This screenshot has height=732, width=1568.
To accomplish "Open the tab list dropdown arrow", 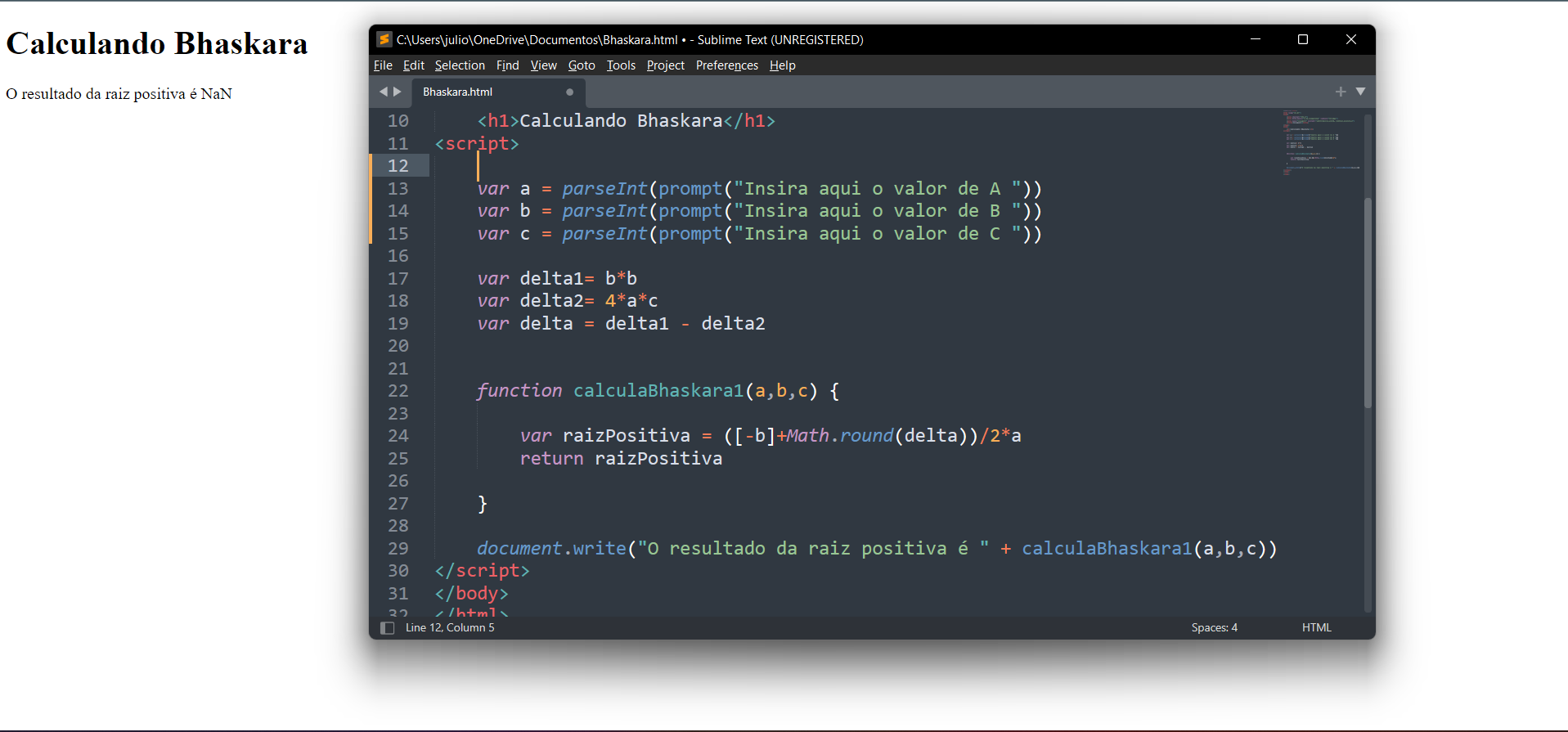I will (x=1360, y=92).
